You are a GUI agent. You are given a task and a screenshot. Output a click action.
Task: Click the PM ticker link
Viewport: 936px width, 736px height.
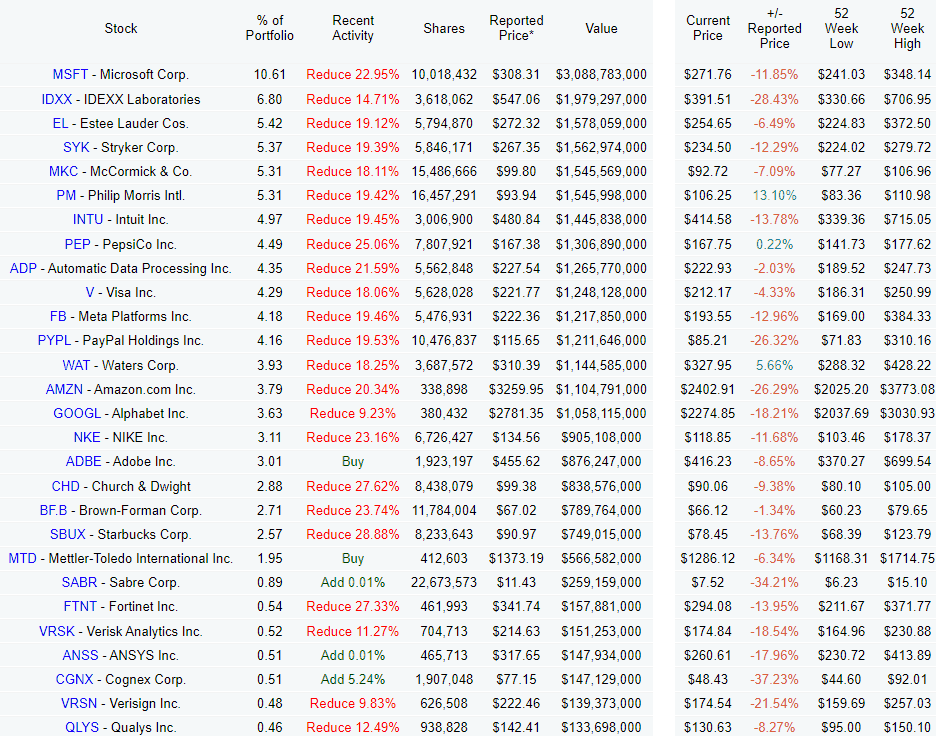click(66, 195)
